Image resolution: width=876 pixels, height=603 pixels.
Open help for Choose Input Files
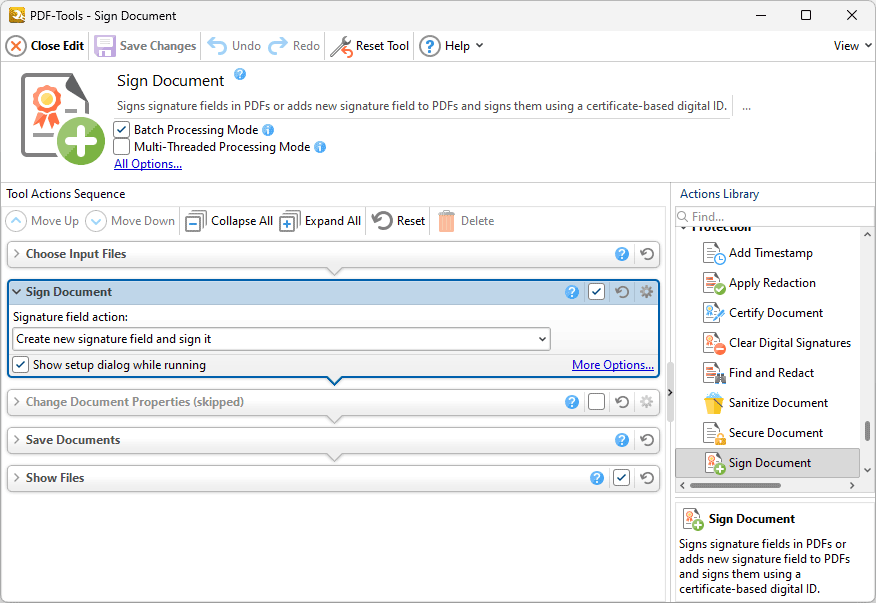(x=622, y=254)
